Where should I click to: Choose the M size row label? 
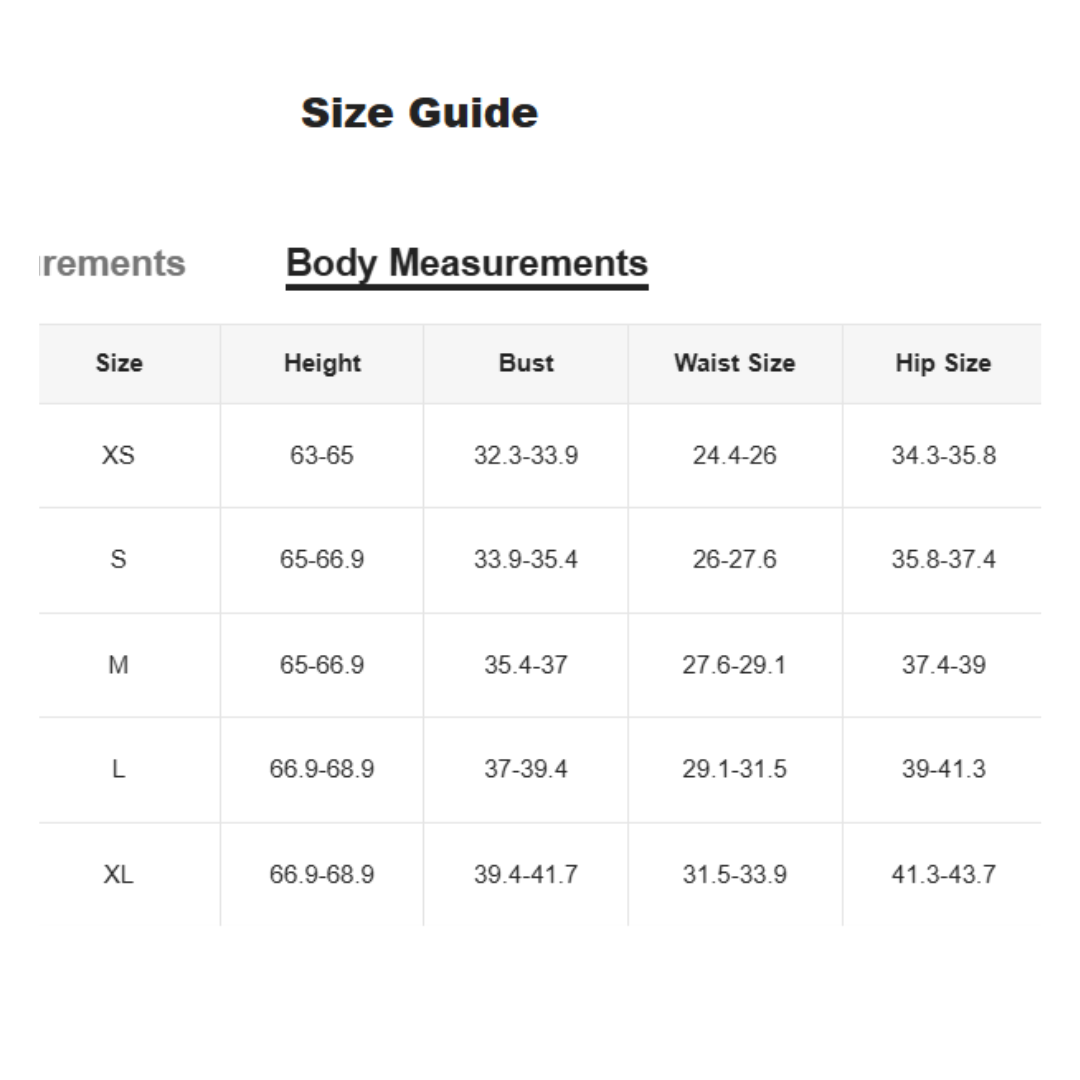(x=118, y=665)
